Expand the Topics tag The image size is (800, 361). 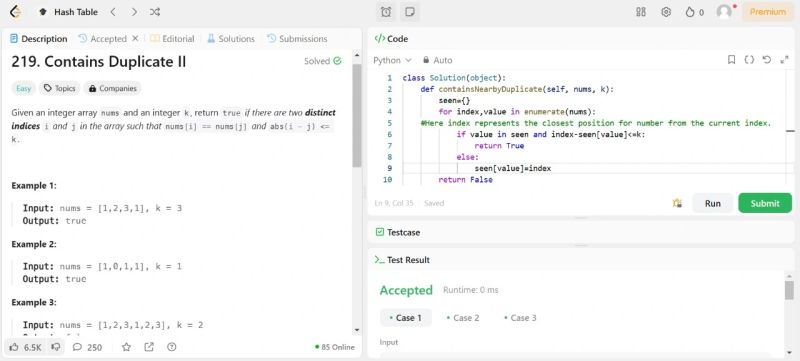point(60,88)
